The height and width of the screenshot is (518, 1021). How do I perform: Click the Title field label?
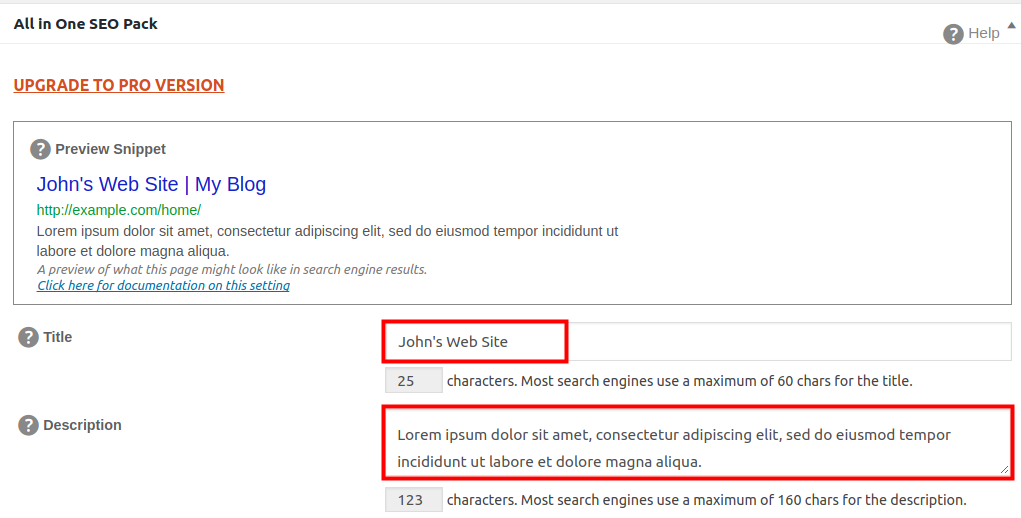58,337
